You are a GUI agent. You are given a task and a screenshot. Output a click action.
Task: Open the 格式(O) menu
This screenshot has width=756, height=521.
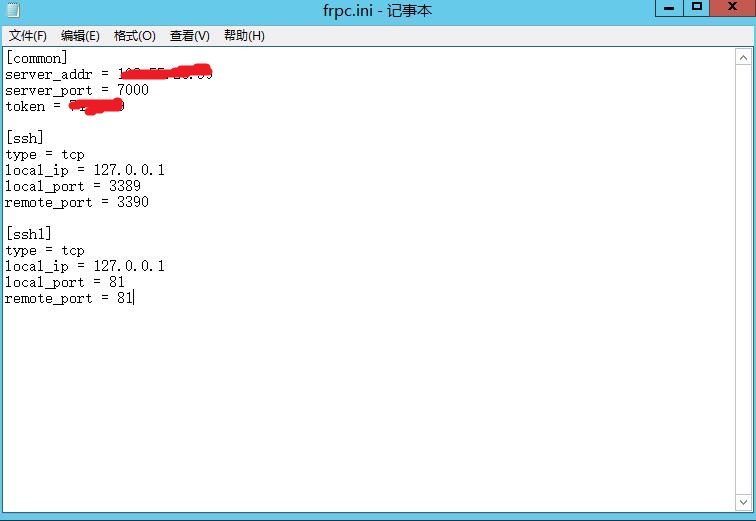coord(134,35)
